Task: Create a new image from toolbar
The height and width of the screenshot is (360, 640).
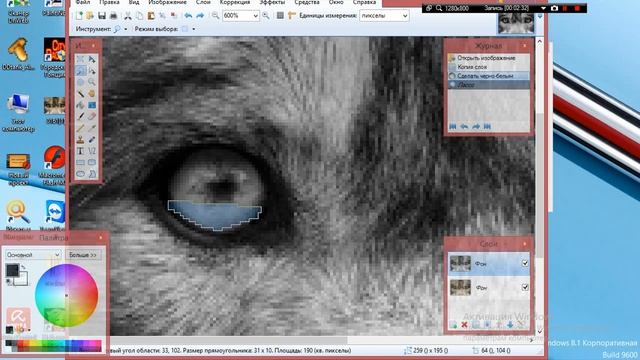Action: (79, 16)
